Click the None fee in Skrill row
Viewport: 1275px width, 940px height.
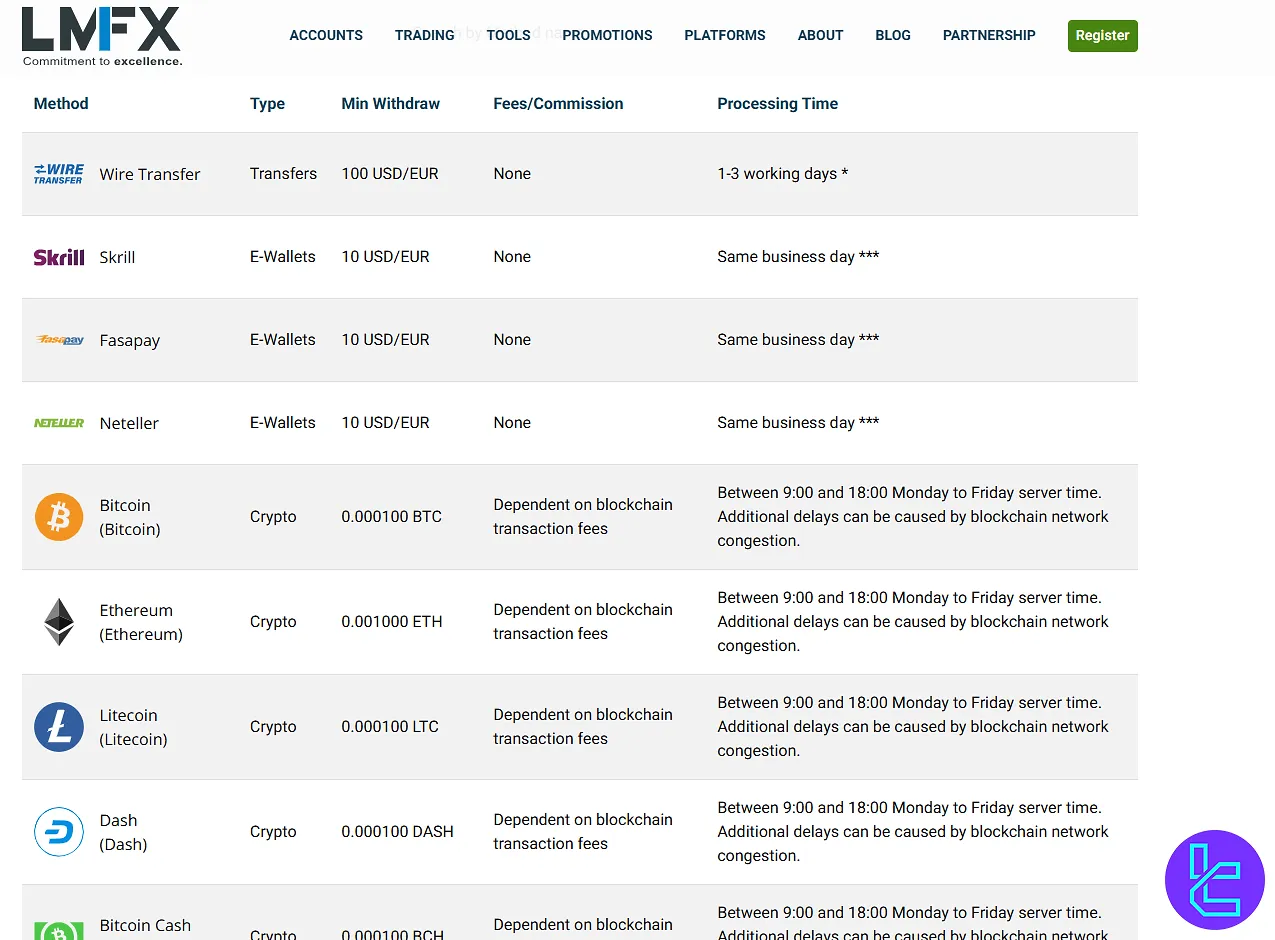pos(512,257)
